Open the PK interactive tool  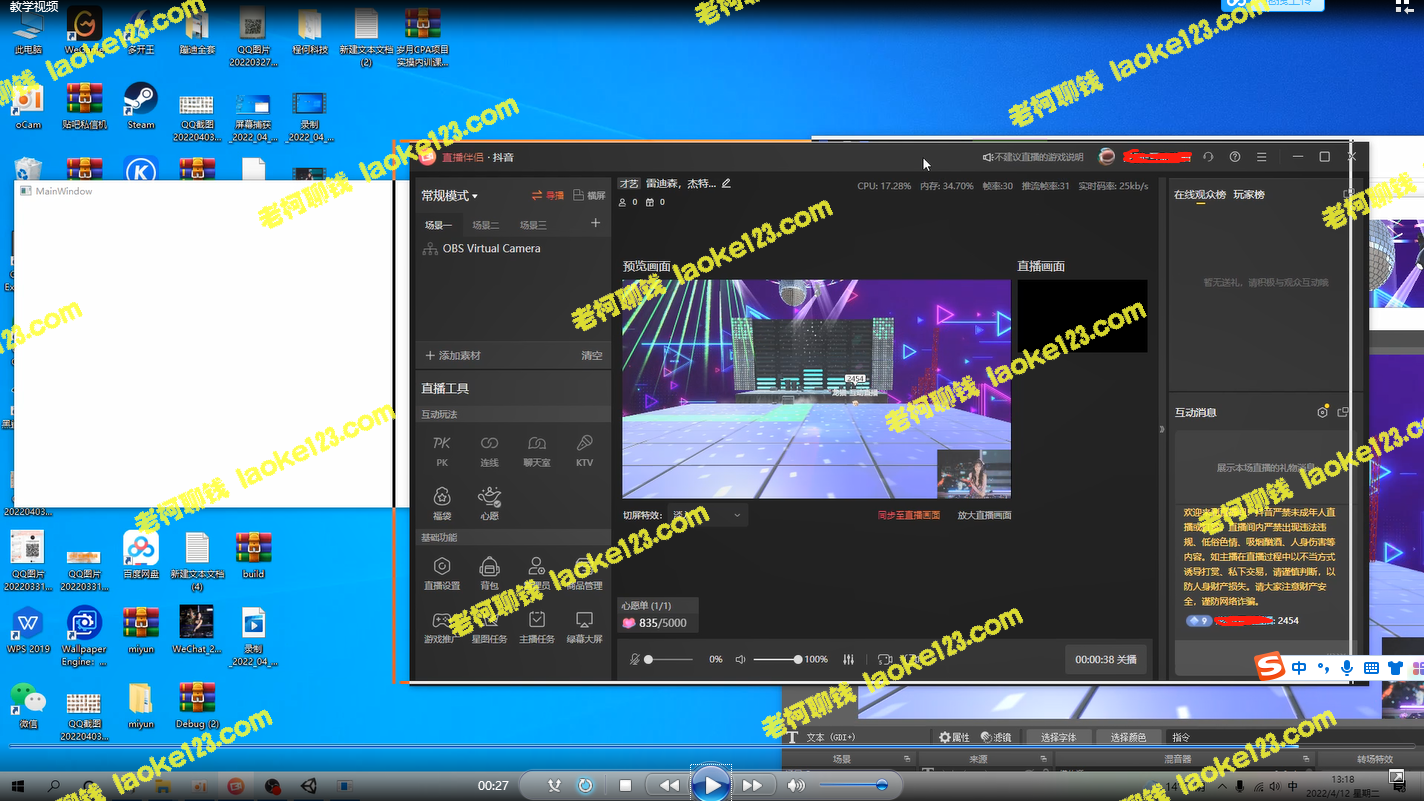pyautogui.click(x=442, y=450)
